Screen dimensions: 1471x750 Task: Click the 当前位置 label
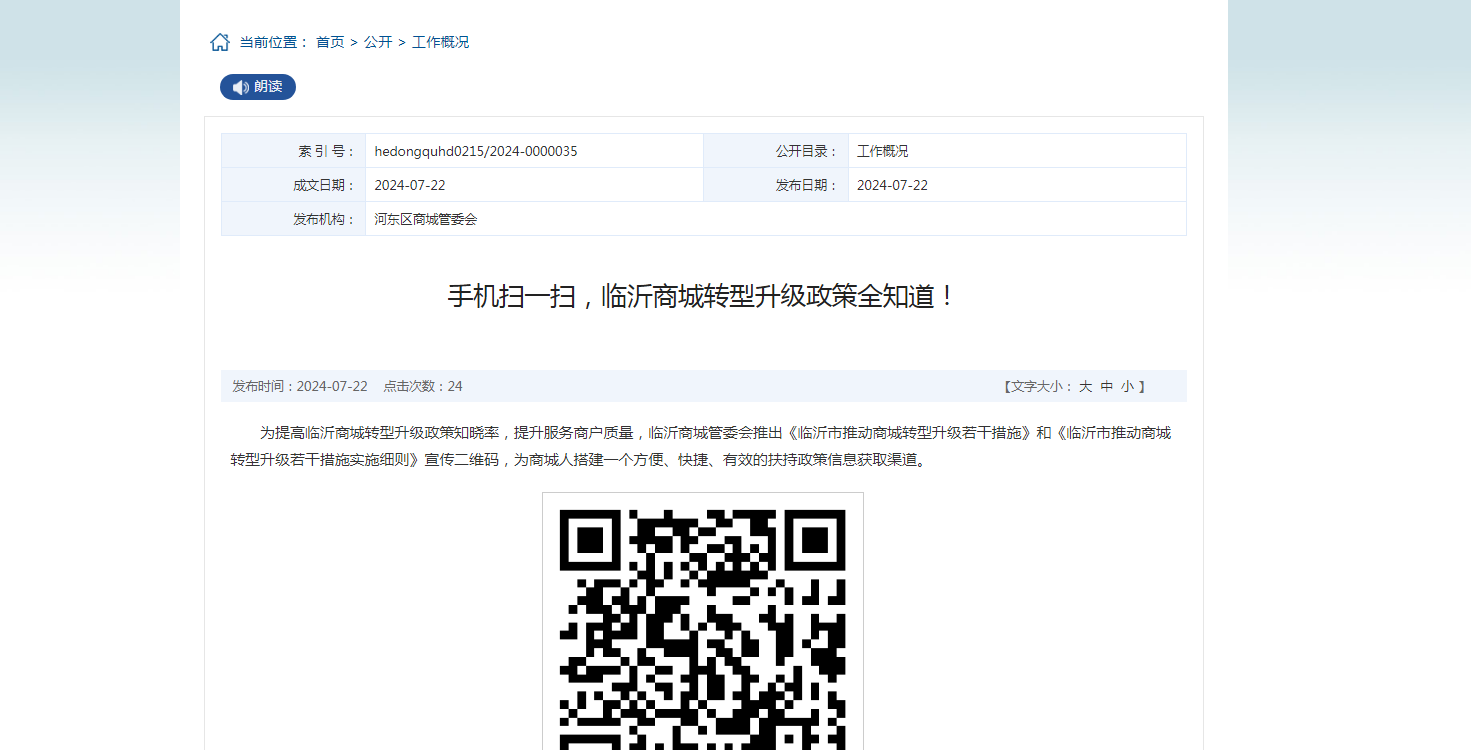(x=274, y=42)
